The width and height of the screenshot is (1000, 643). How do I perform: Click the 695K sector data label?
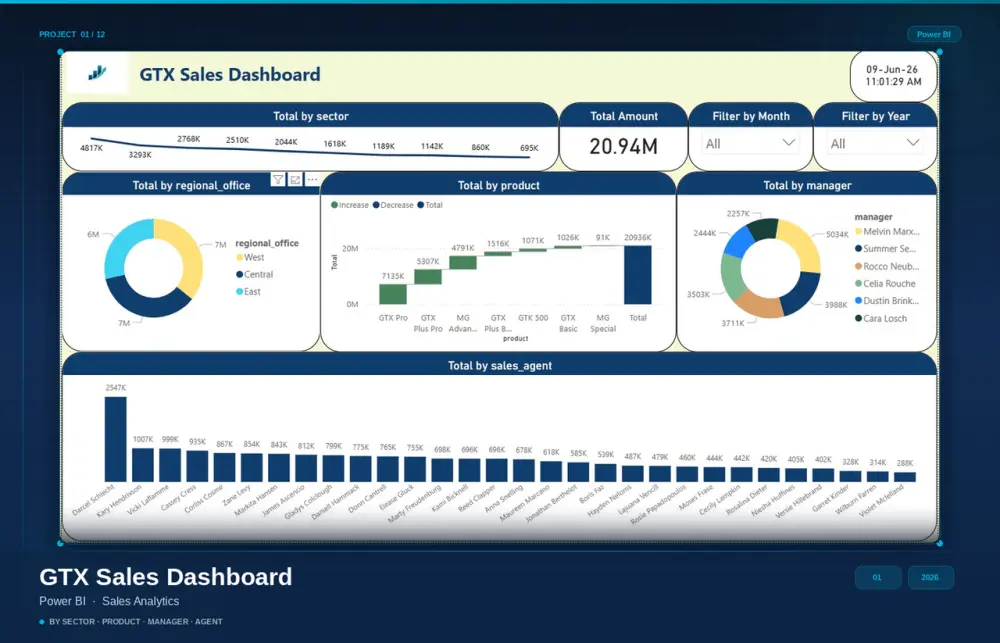[x=529, y=148]
